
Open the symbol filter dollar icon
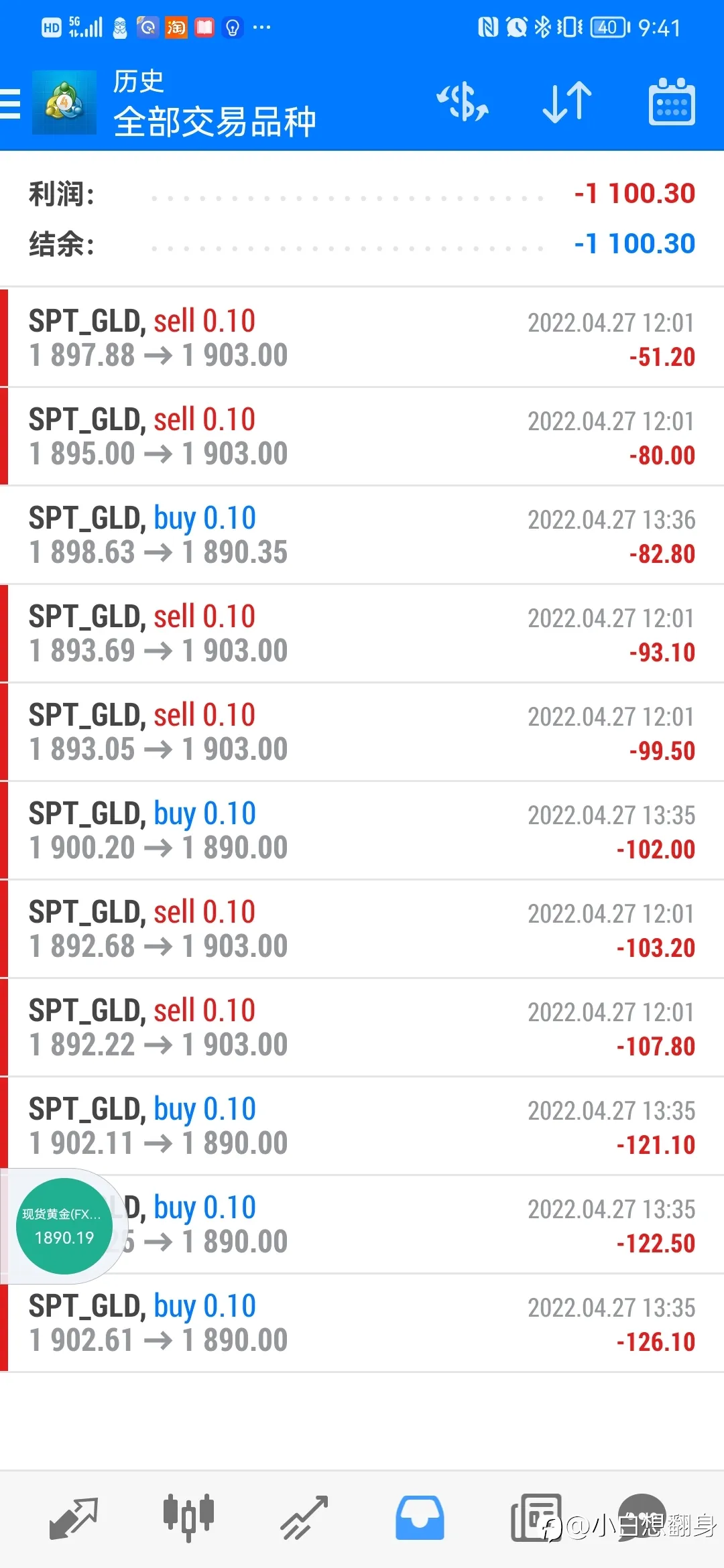coord(463,103)
